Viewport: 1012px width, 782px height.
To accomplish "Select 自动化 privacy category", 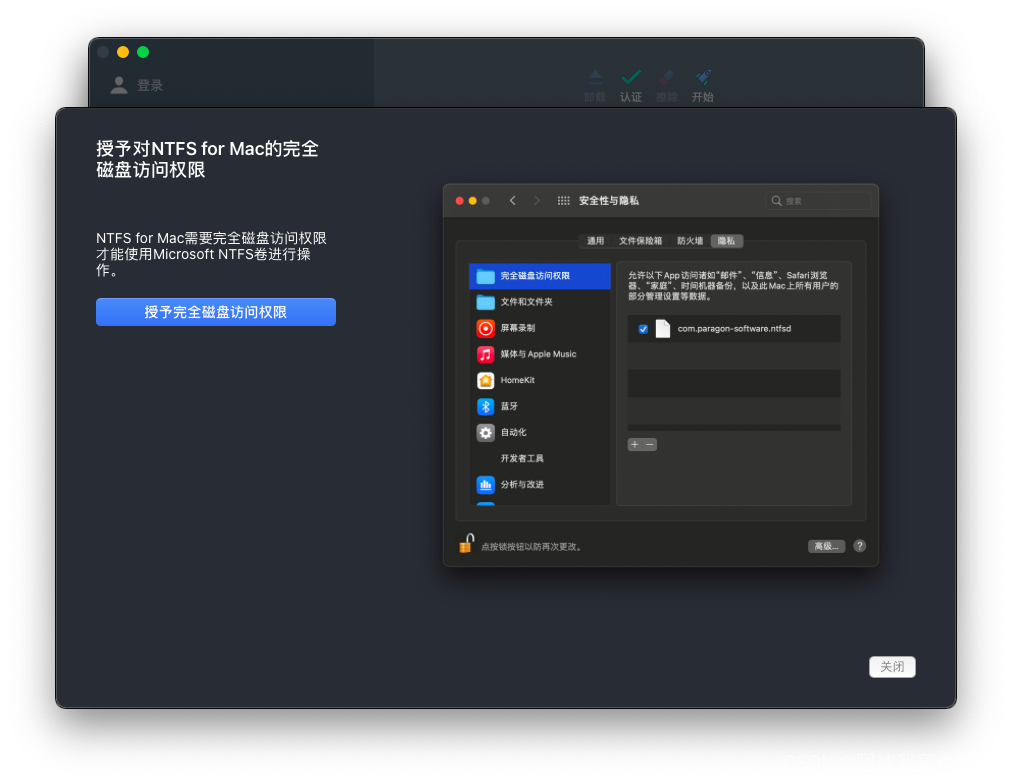I will [x=540, y=432].
